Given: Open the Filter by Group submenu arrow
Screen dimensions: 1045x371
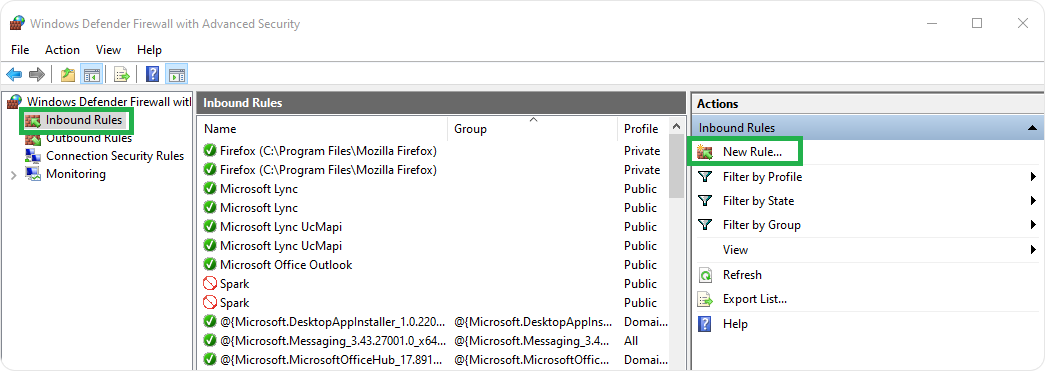Looking at the screenshot, I should click(1032, 225).
